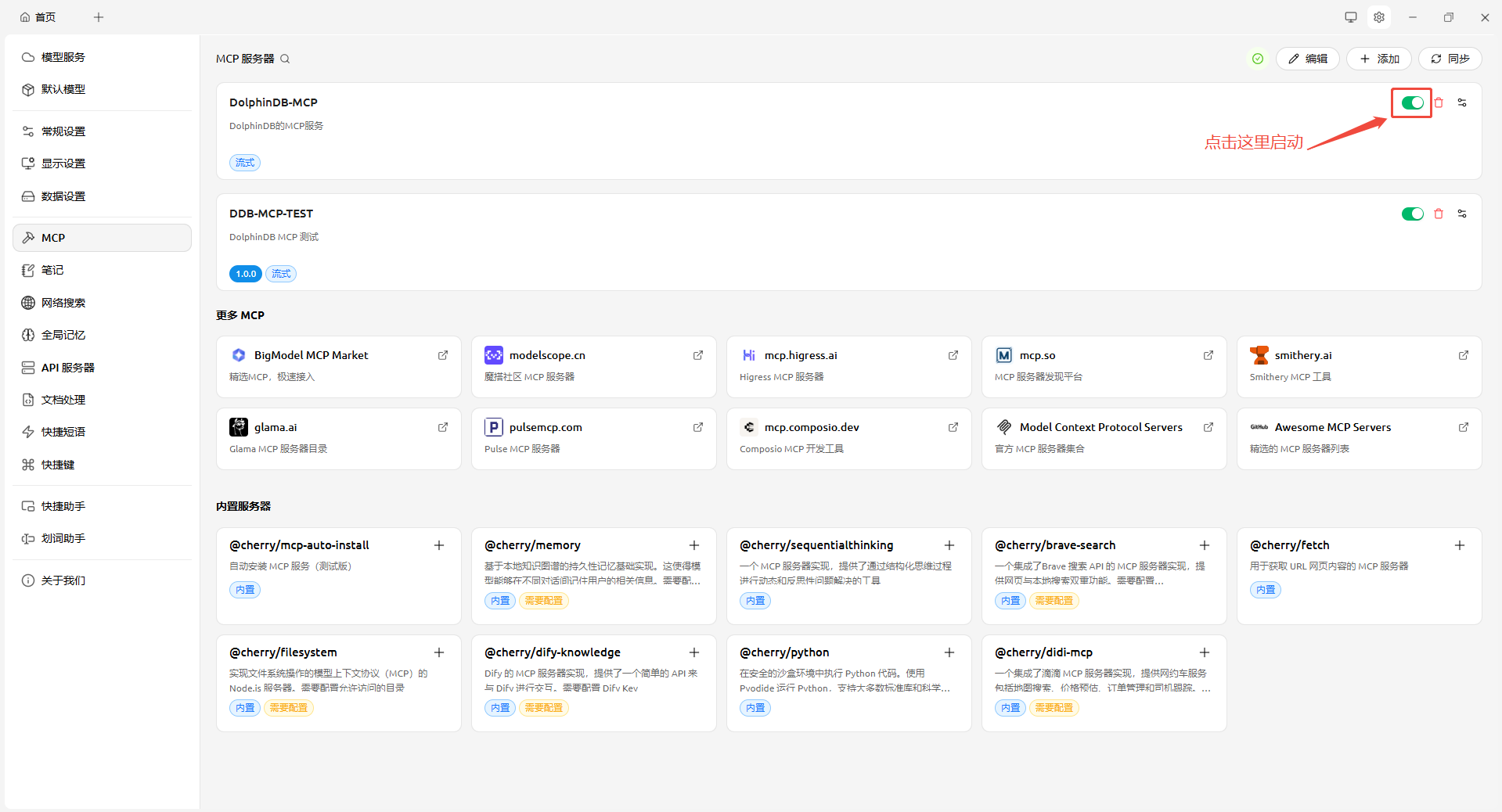Toggle the DolphinDB-MCP server switch
Image resolution: width=1502 pixels, height=812 pixels.
[1412, 102]
